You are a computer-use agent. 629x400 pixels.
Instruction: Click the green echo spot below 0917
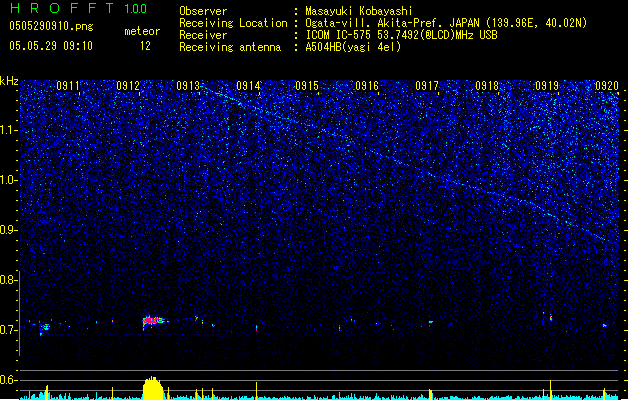[431, 322]
